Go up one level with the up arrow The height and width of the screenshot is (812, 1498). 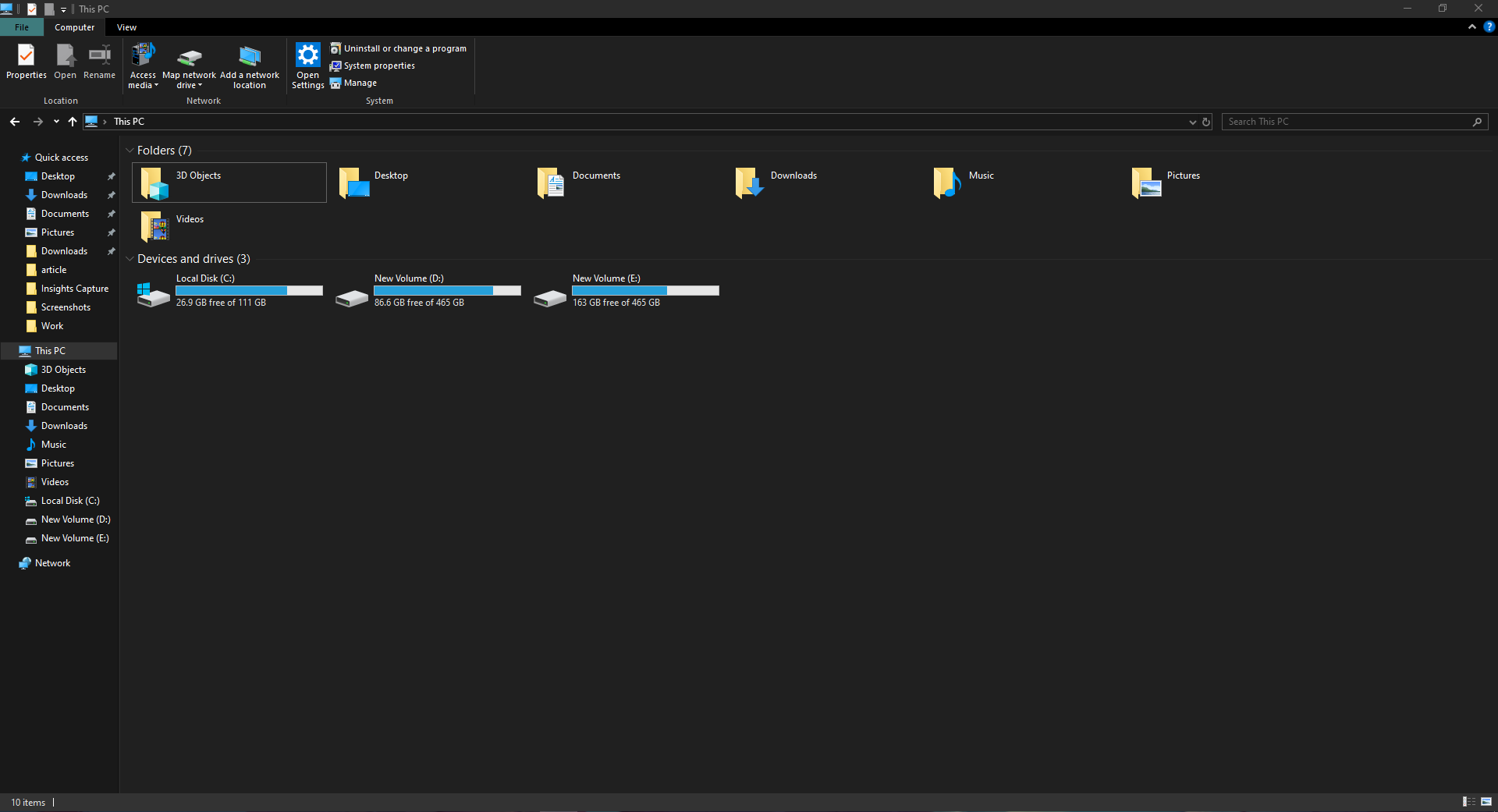coord(73,122)
